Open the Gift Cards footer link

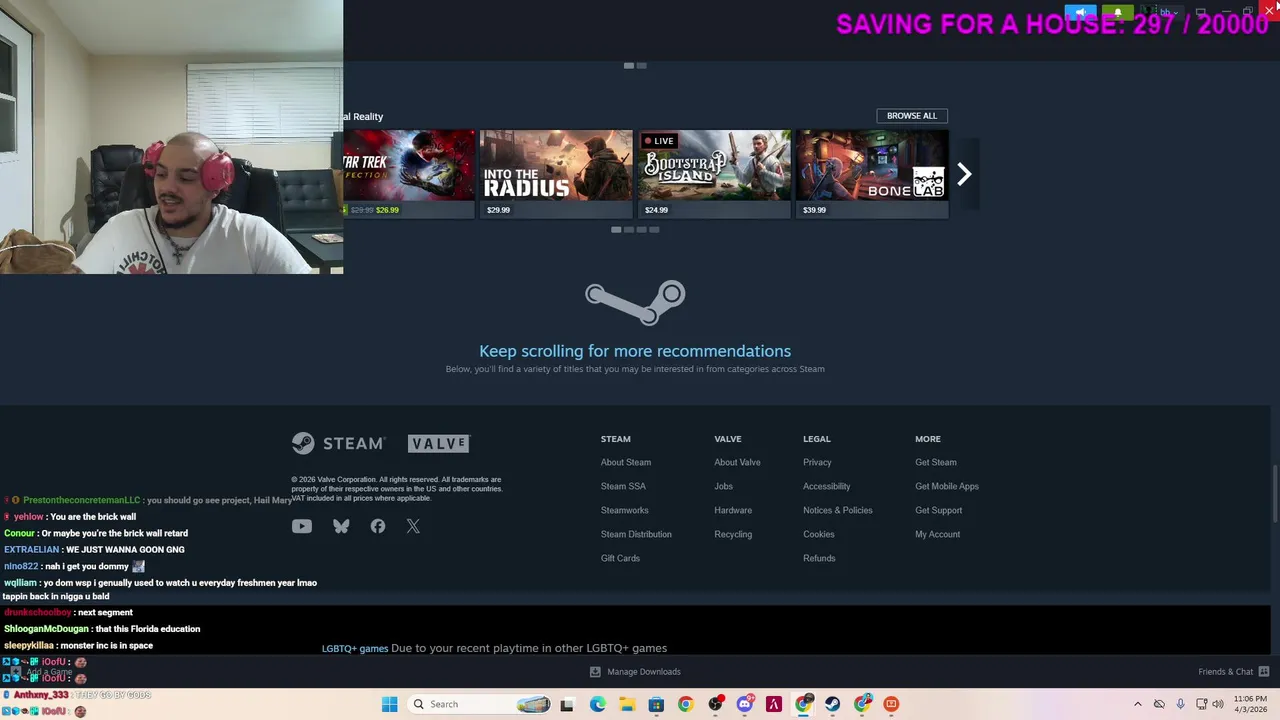coord(620,558)
